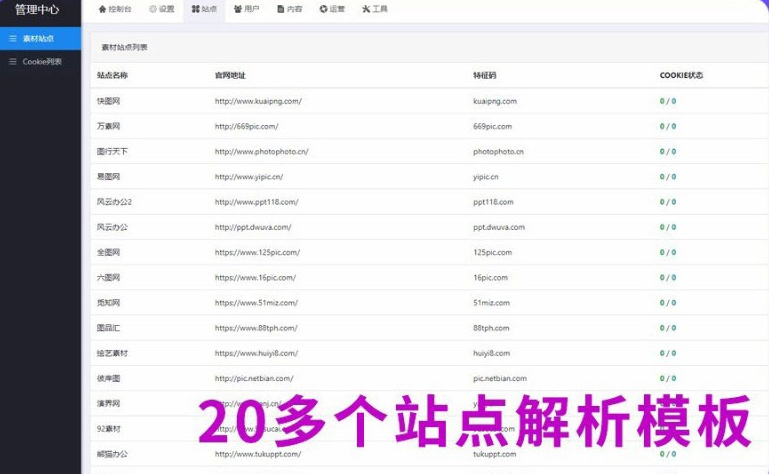Select the 演界网 site name
The height and width of the screenshot is (474, 769).
(108, 403)
